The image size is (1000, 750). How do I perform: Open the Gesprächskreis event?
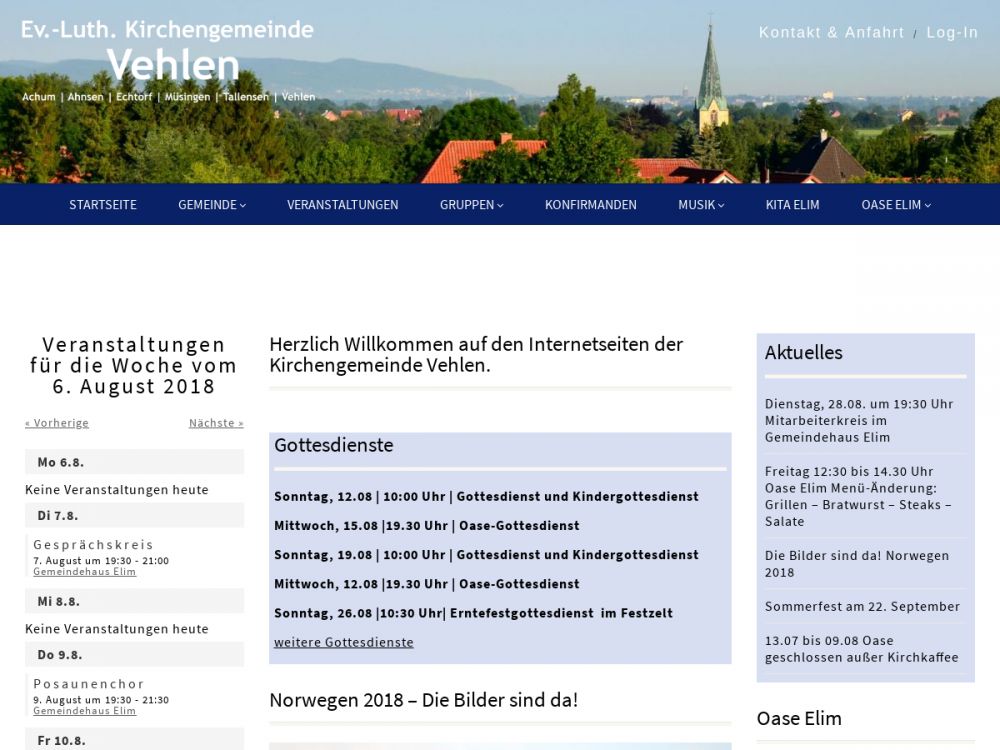coord(93,545)
